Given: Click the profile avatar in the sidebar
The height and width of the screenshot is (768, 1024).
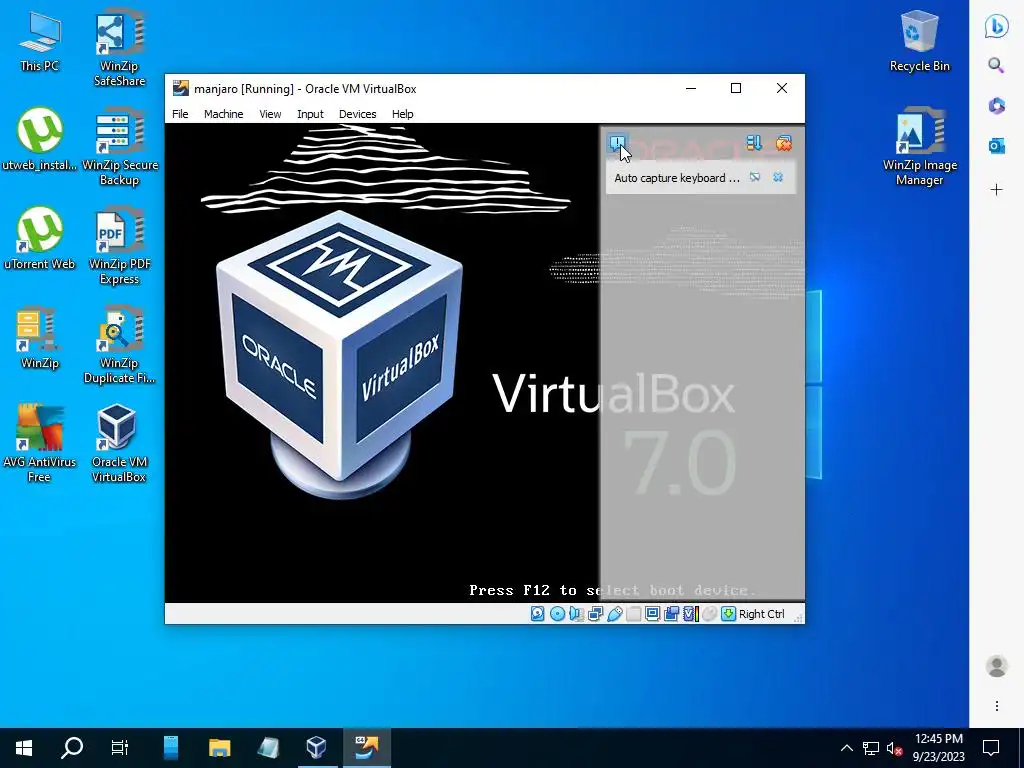Looking at the screenshot, I should click(997, 666).
